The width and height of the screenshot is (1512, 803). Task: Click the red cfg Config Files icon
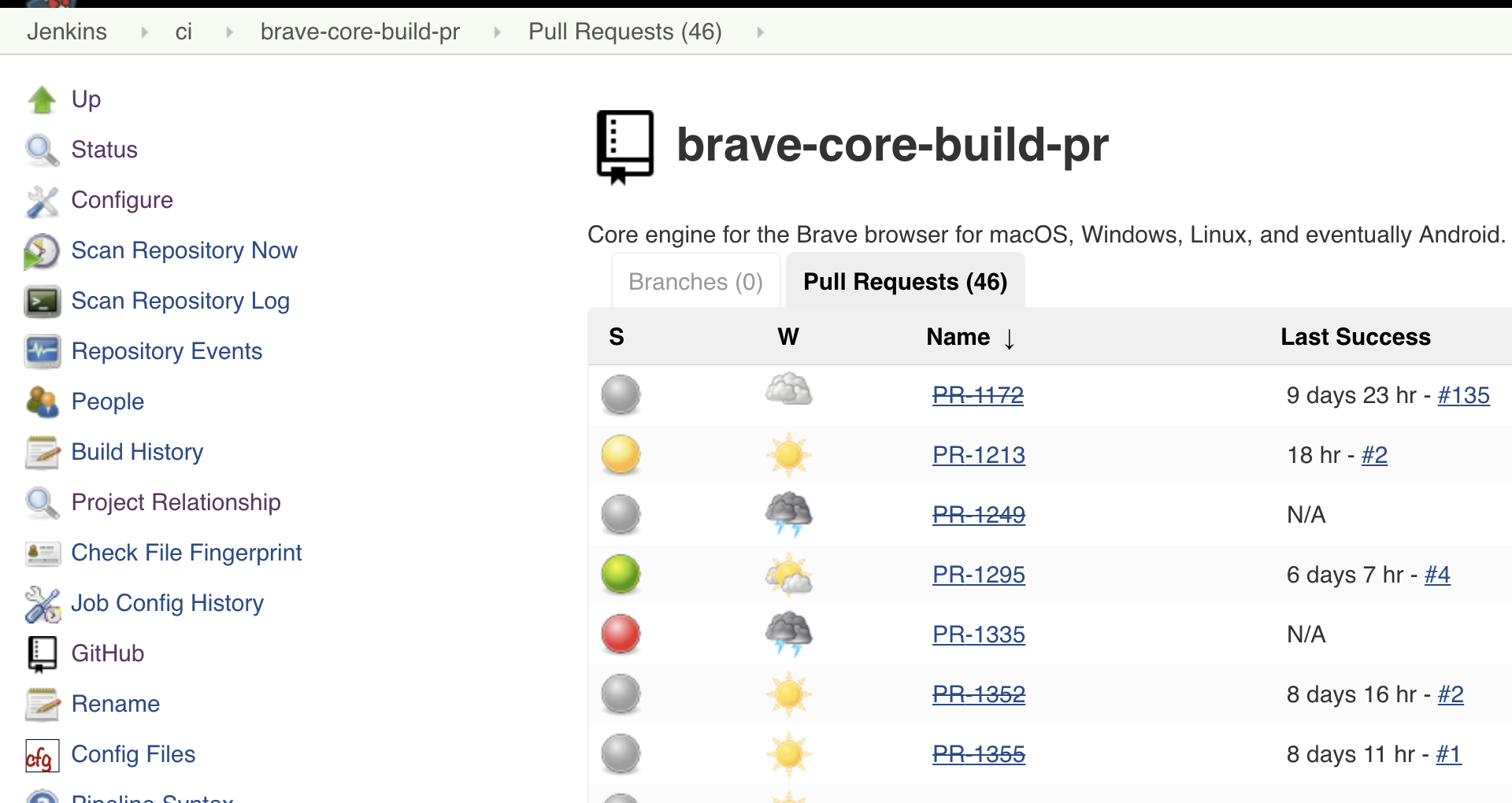(39, 754)
